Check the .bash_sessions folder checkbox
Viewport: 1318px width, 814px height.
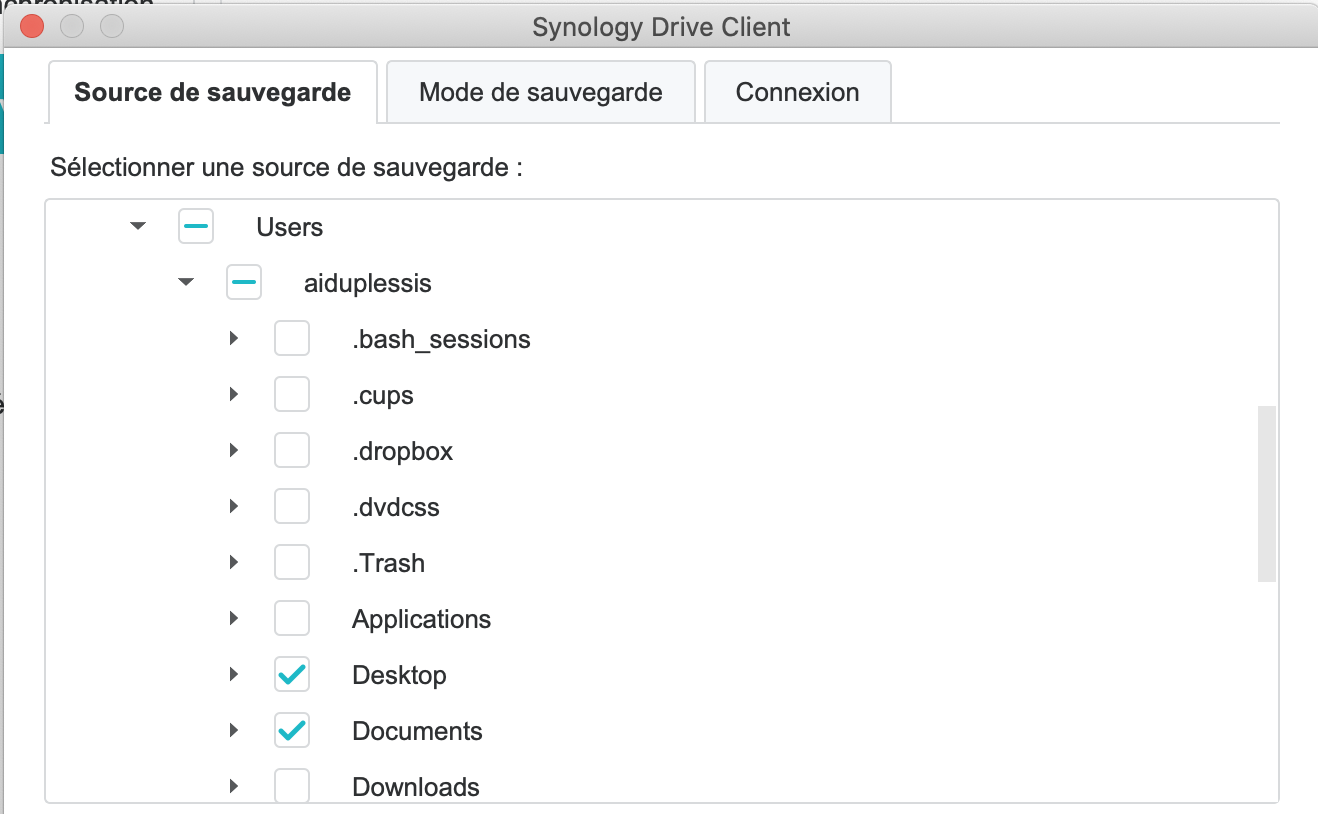(x=292, y=339)
